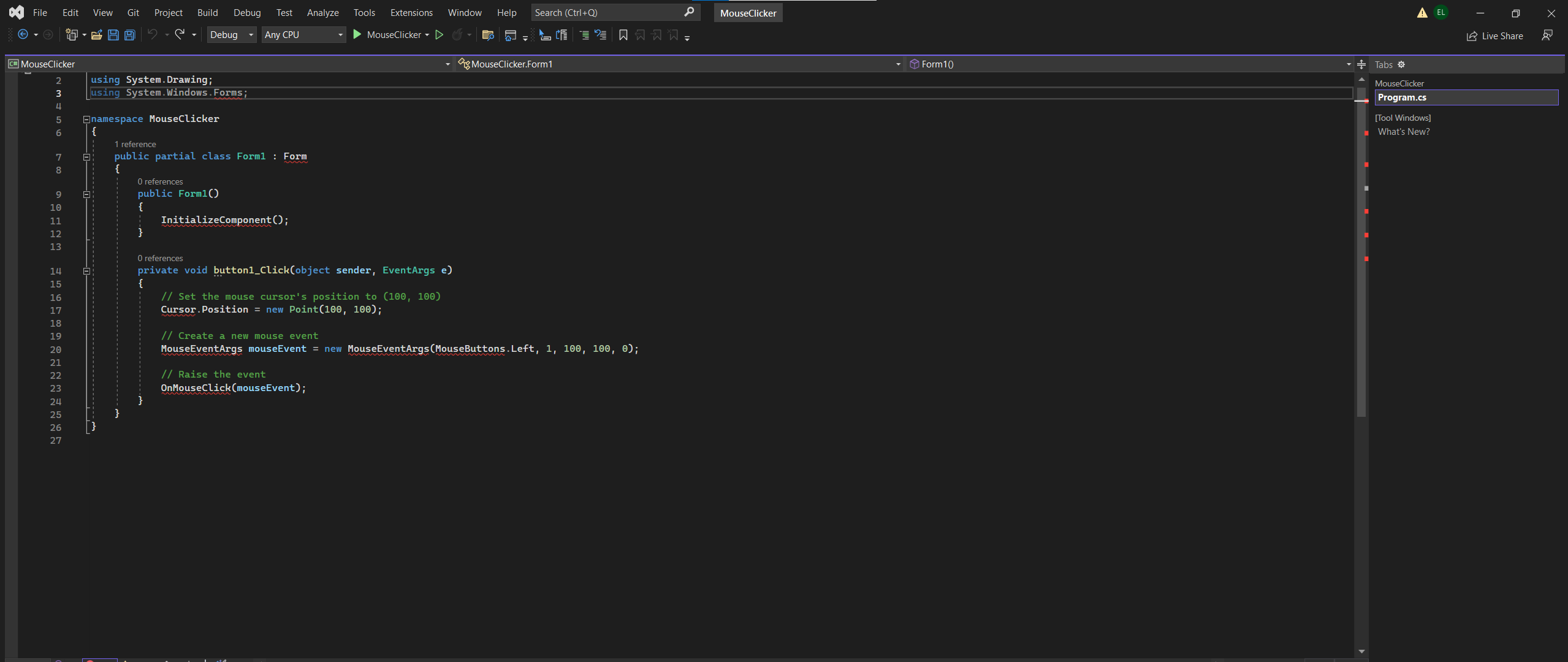Click the Redo arrow icon
This screenshot has width=1568, height=662.
(180, 35)
